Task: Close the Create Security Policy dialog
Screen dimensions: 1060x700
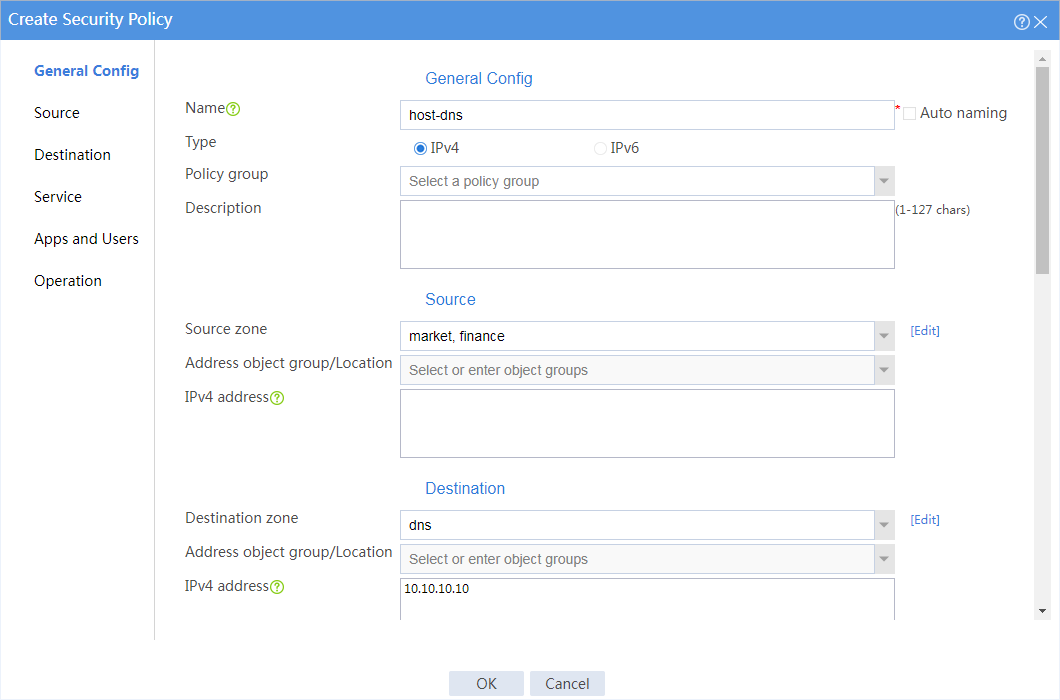Action: coord(1041,22)
